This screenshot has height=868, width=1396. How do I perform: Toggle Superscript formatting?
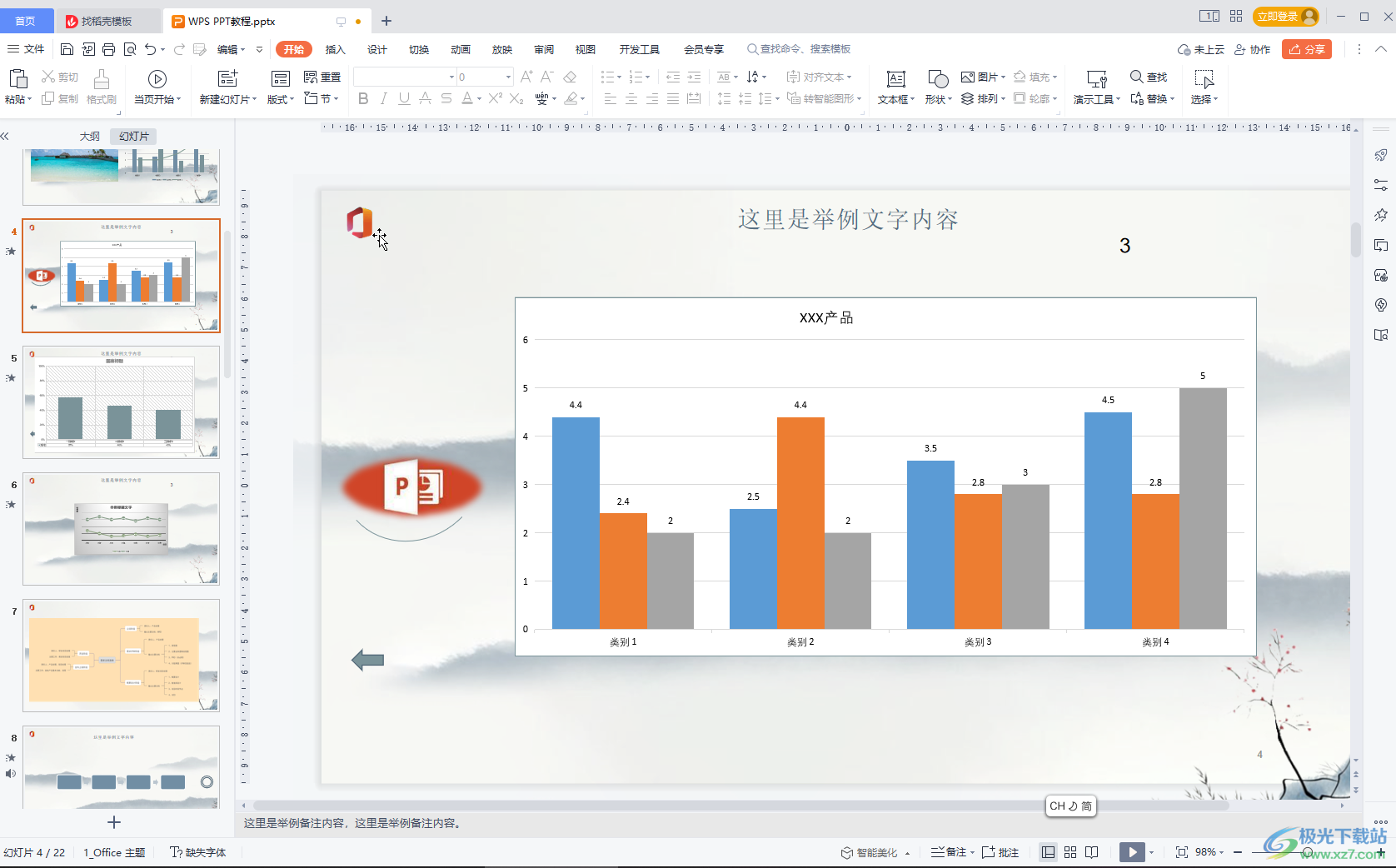495,98
